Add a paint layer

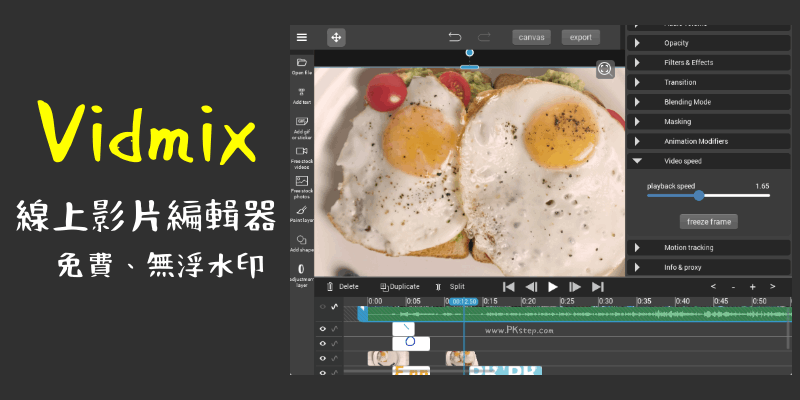pos(302,214)
